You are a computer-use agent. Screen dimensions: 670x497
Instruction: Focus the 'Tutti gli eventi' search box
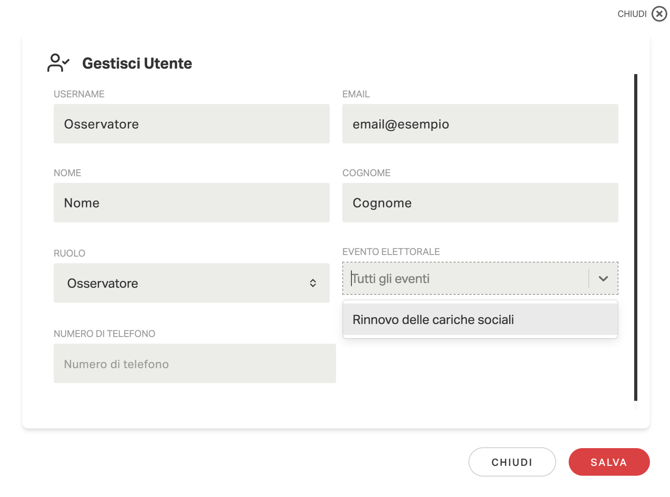click(x=466, y=279)
